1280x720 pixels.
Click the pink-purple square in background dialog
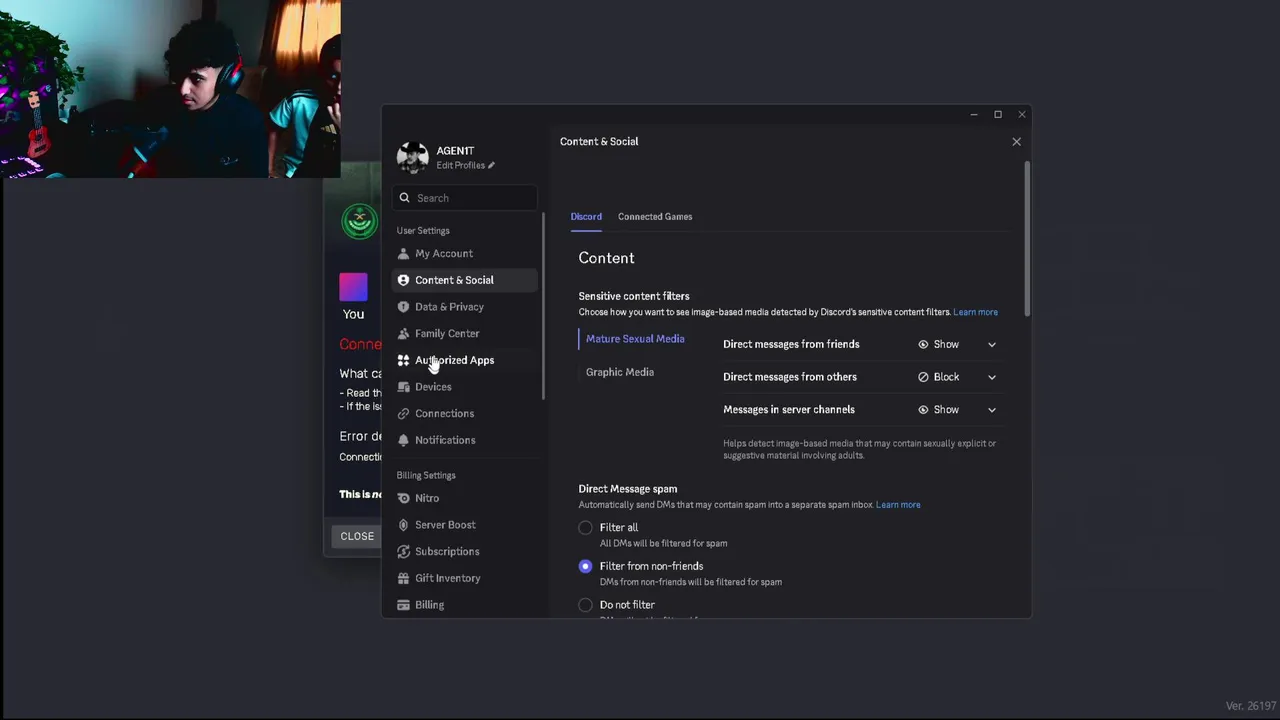pyautogui.click(x=353, y=287)
